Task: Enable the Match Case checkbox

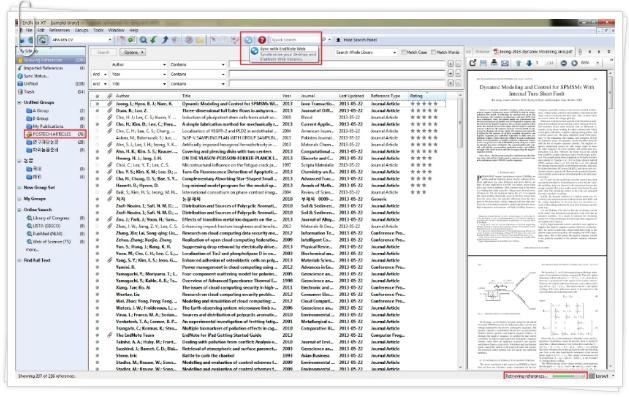Action: (x=404, y=52)
